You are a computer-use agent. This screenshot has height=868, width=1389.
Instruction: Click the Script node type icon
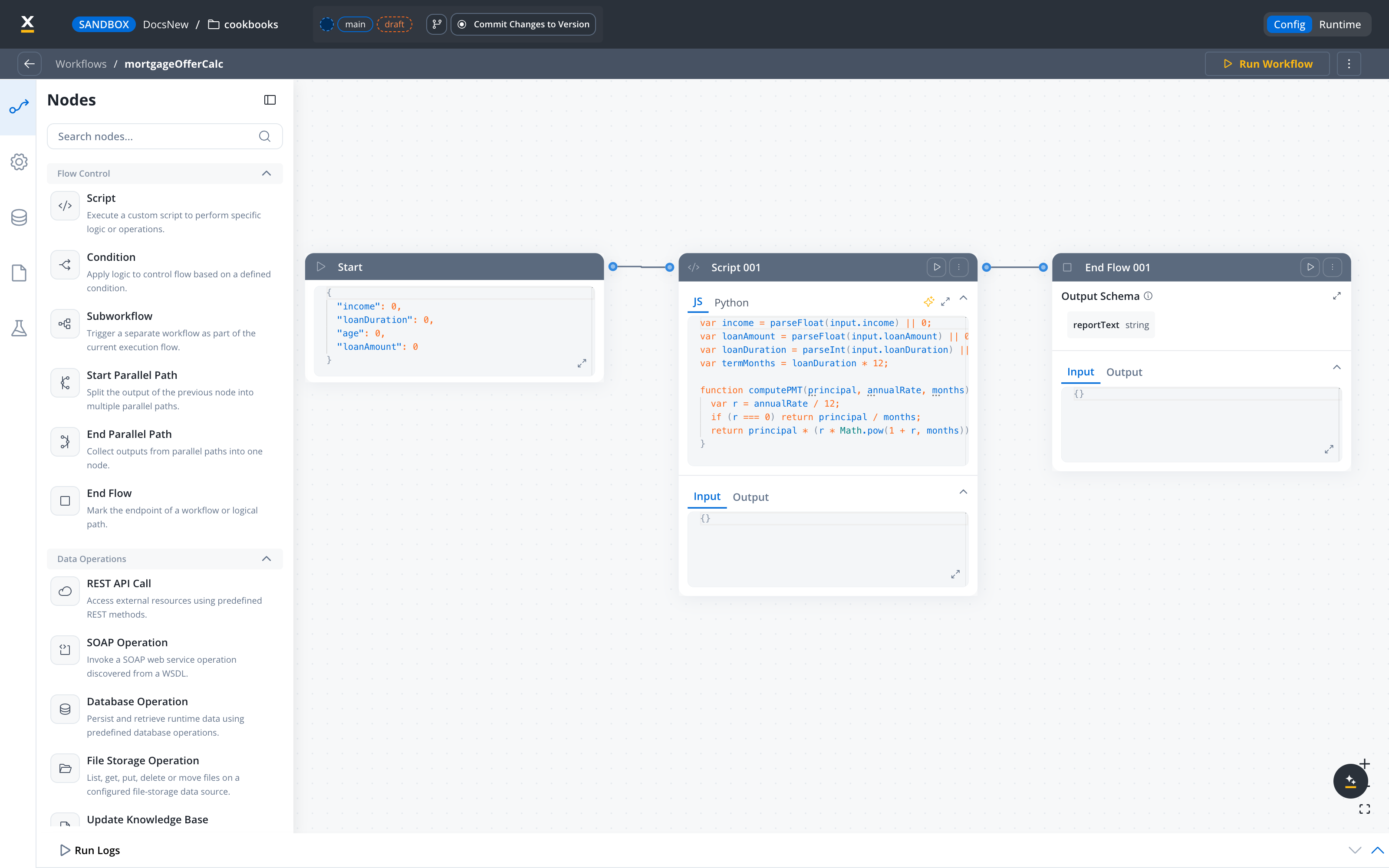click(x=65, y=206)
